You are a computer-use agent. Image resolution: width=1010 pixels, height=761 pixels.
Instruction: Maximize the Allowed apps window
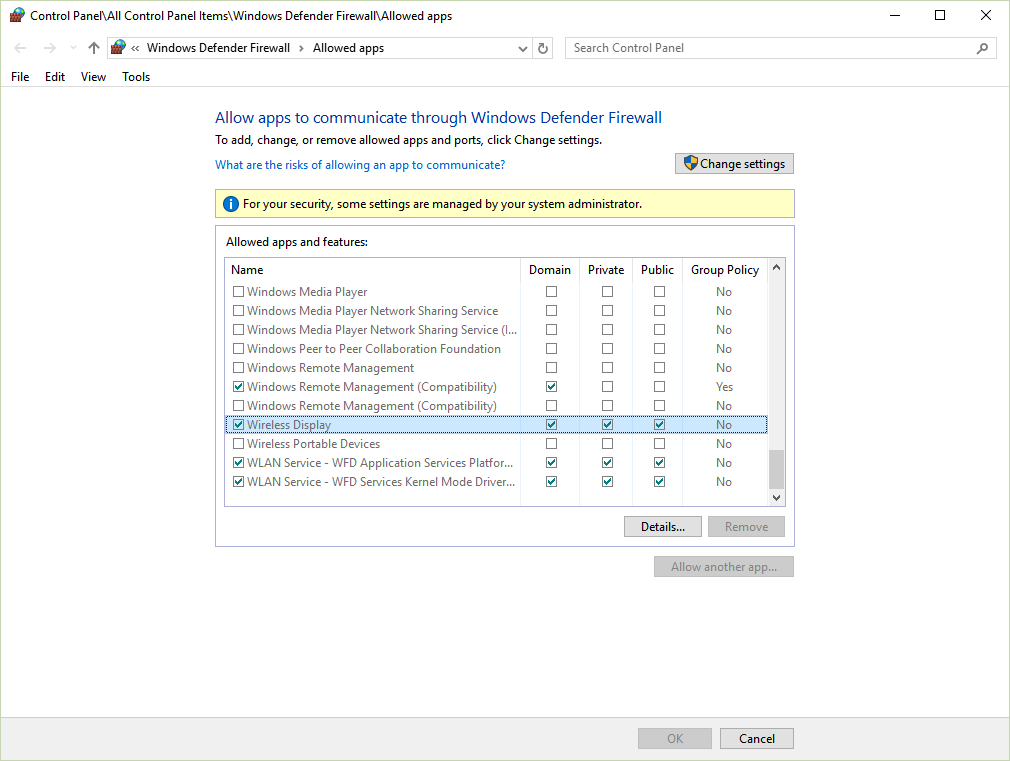pos(940,15)
